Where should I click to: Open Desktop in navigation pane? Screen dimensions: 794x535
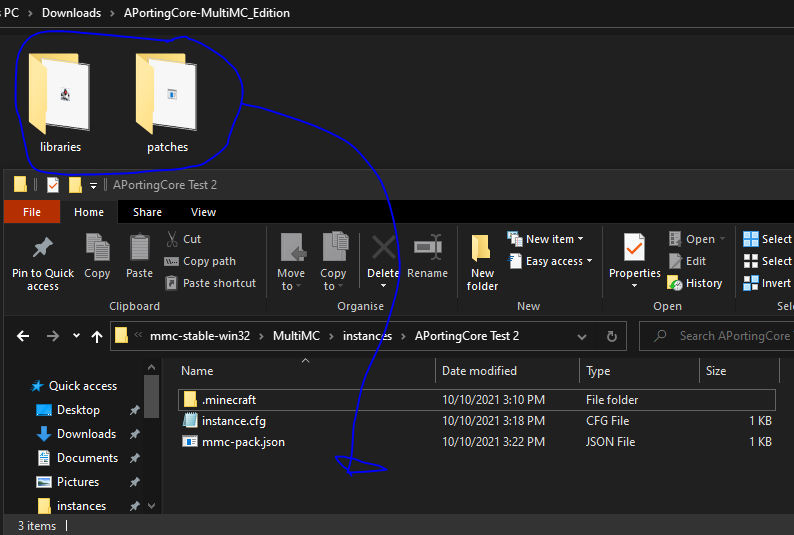(68, 410)
